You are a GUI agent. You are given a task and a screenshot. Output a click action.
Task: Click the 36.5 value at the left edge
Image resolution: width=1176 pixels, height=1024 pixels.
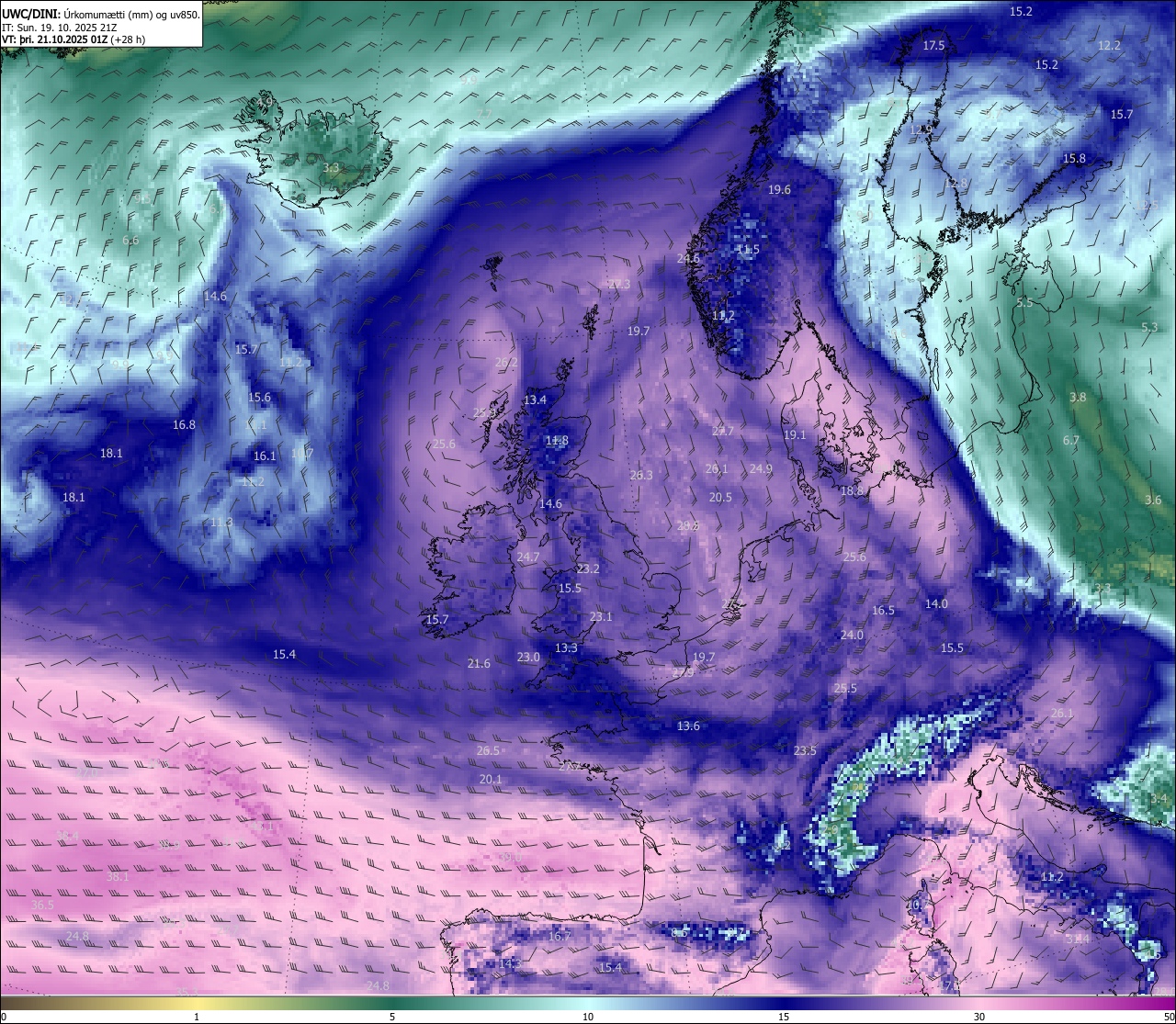point(42,906)
